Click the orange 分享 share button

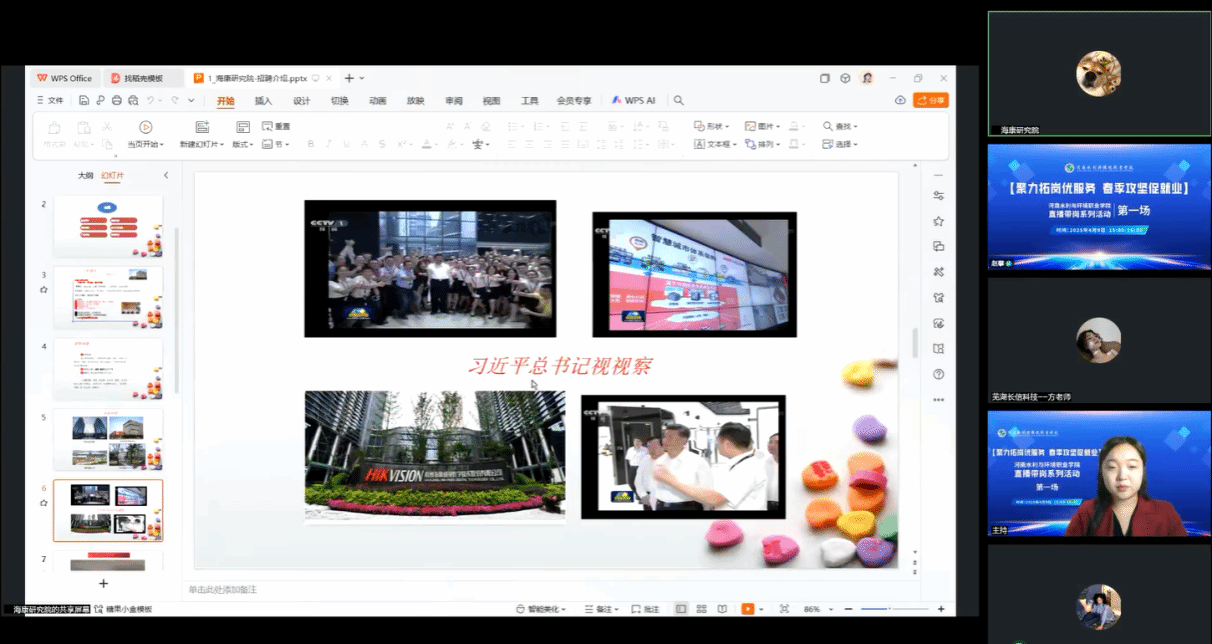coord(931,100)
